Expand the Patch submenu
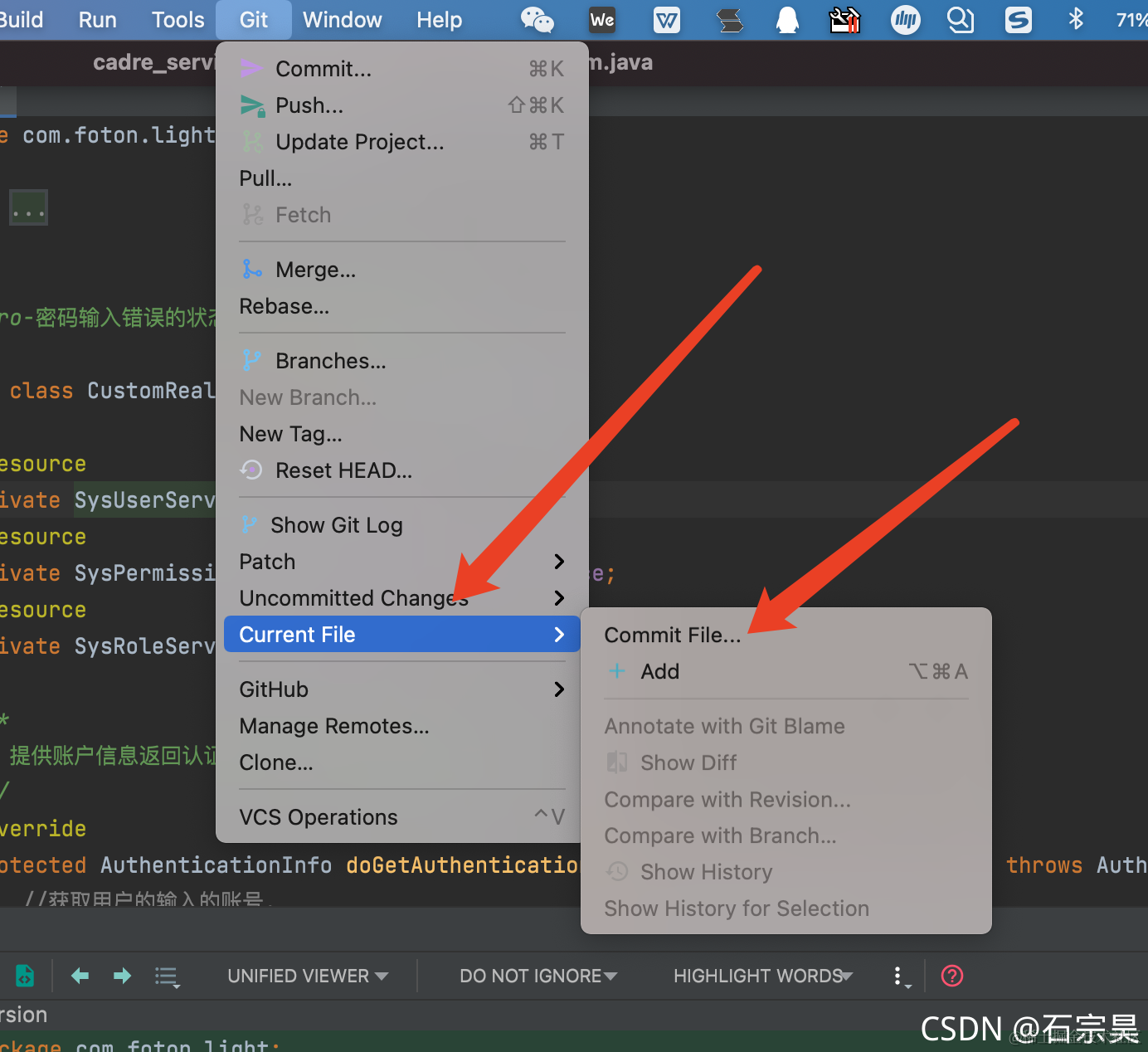This screenshot has height=1052, width=1148. pos(402,562)
